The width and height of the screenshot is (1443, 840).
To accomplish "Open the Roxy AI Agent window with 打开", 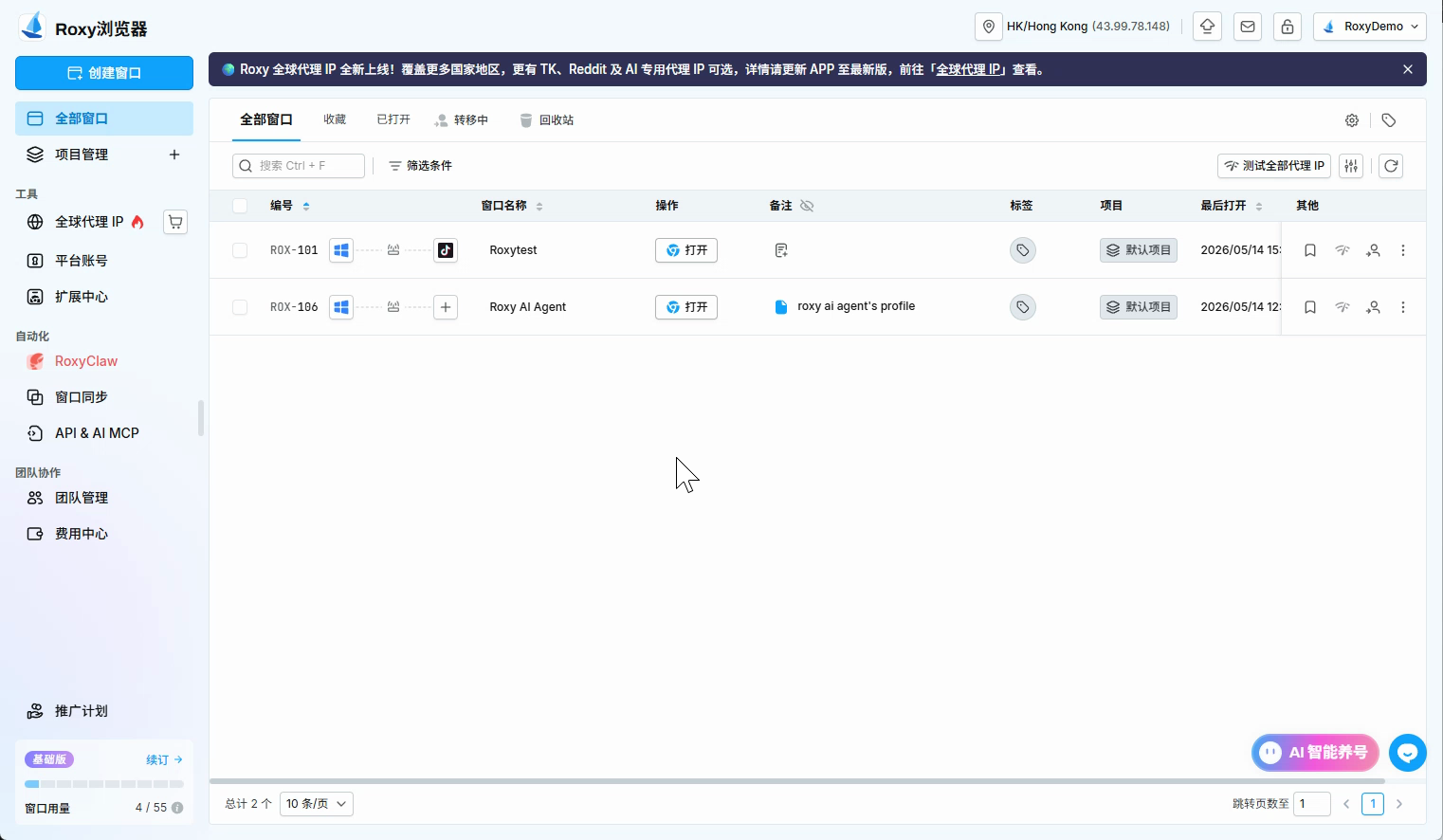I will [x=686, y=307].
